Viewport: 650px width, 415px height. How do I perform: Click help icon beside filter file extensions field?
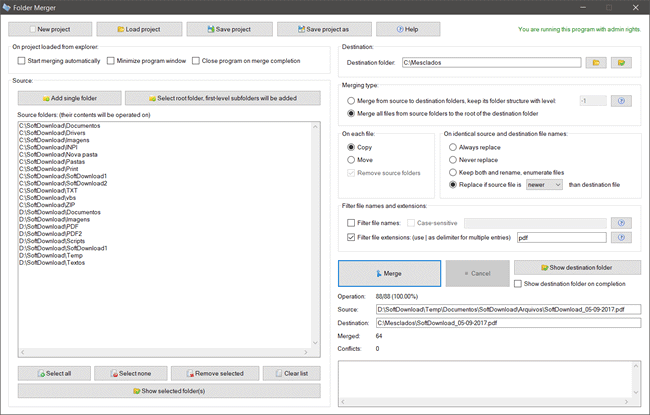pyautogui.click(x=623, y=237)
